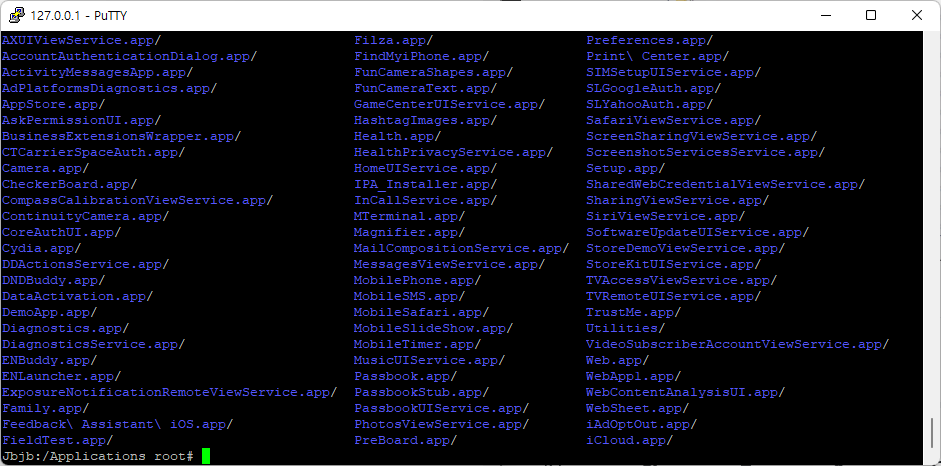The height and width of the screenshot is (466, 941).
Task: Click WebSheet.app/ entry
Action: (x=637, y=408)
